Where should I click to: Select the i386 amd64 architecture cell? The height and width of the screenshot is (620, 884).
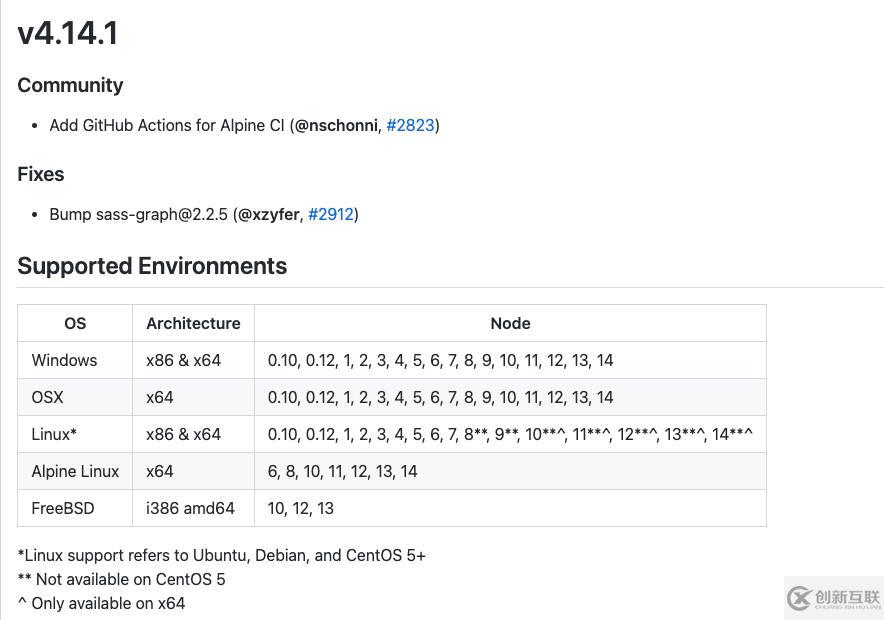point(191,508)
